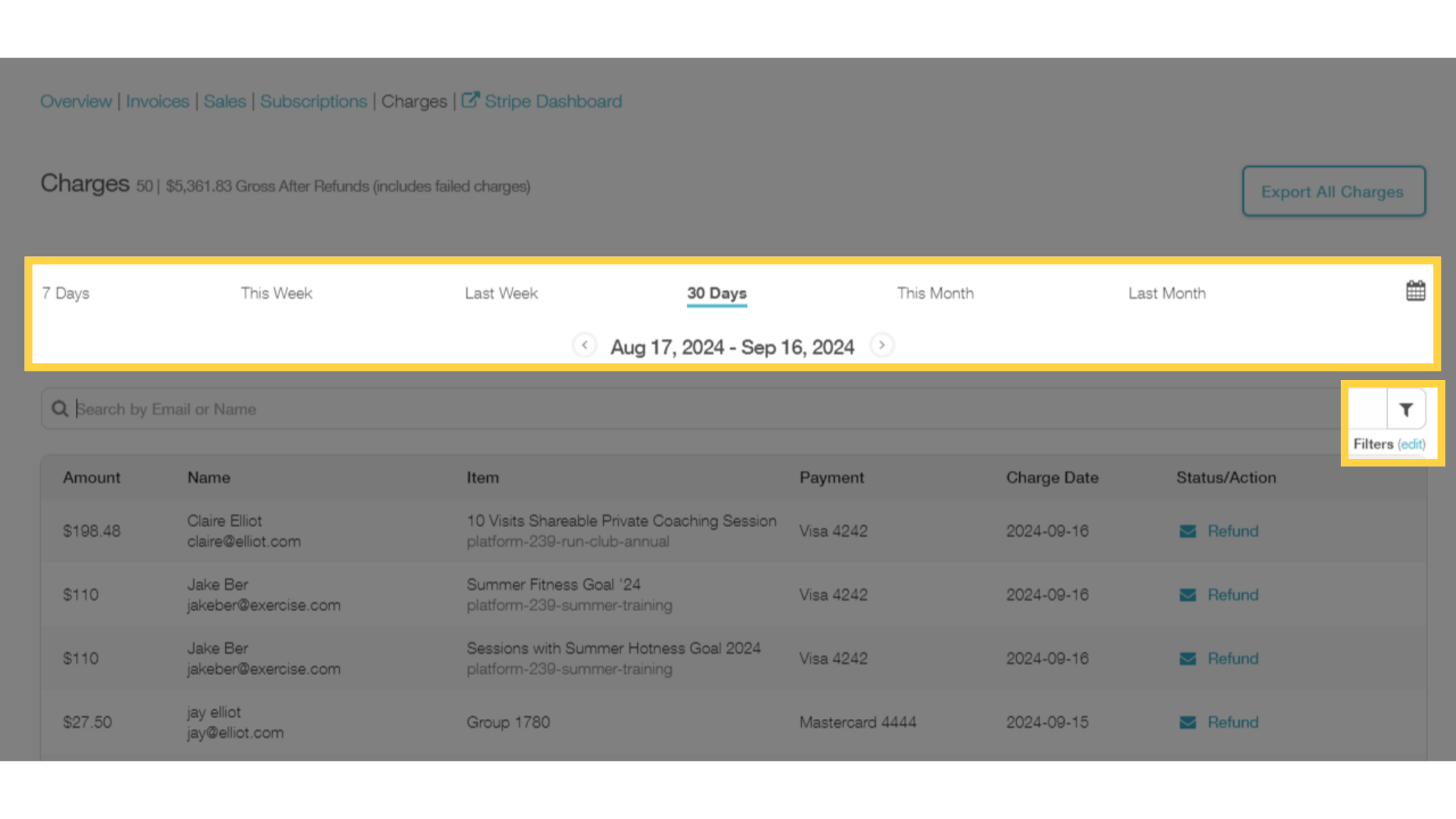The image size is (1456, 819).
Task: Select the Last Month time period toggle
Action: (1167, 293)
